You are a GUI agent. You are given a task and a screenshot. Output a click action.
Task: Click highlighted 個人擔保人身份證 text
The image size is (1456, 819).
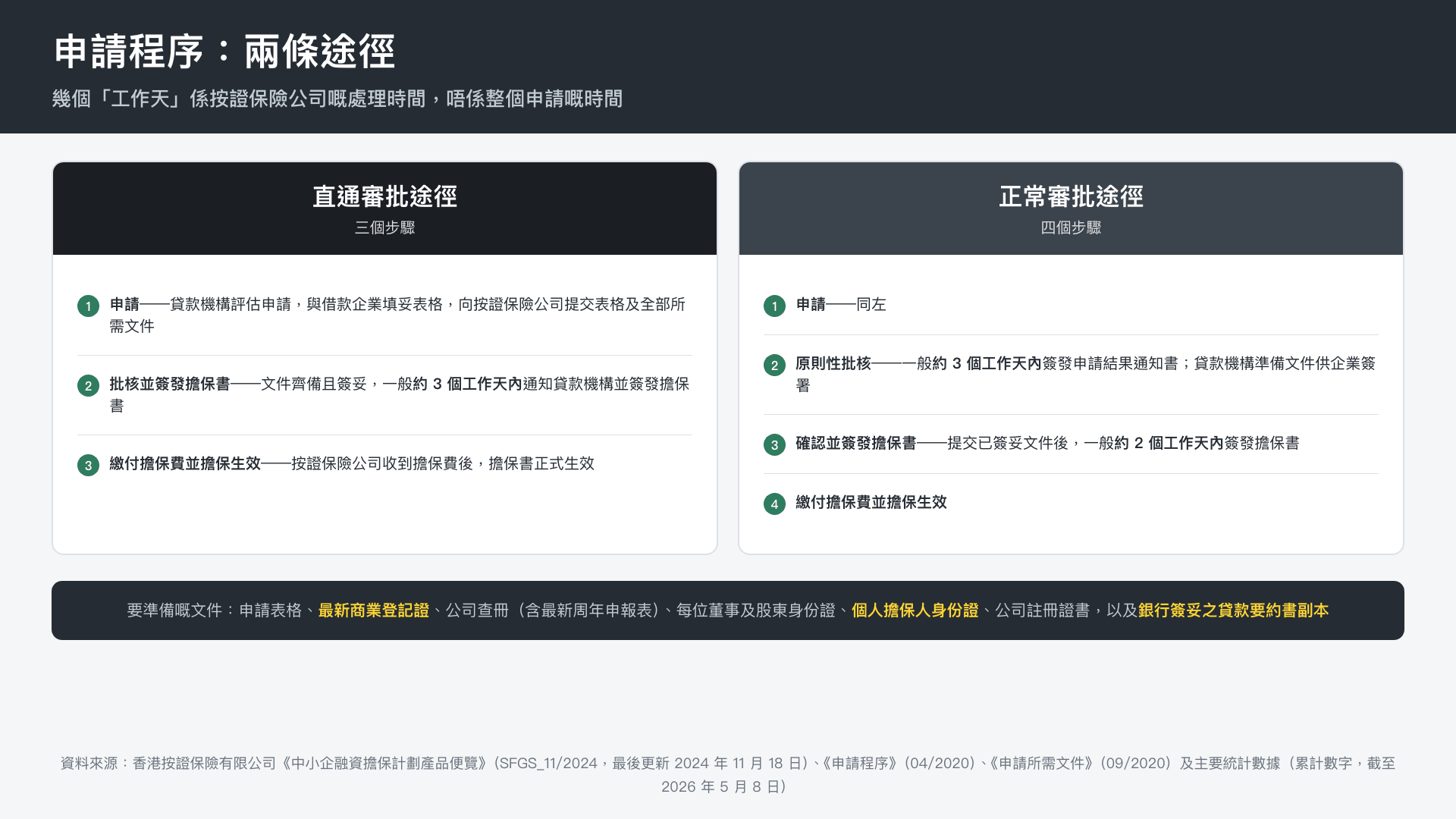pyautogui.click(x=915, y=610)
